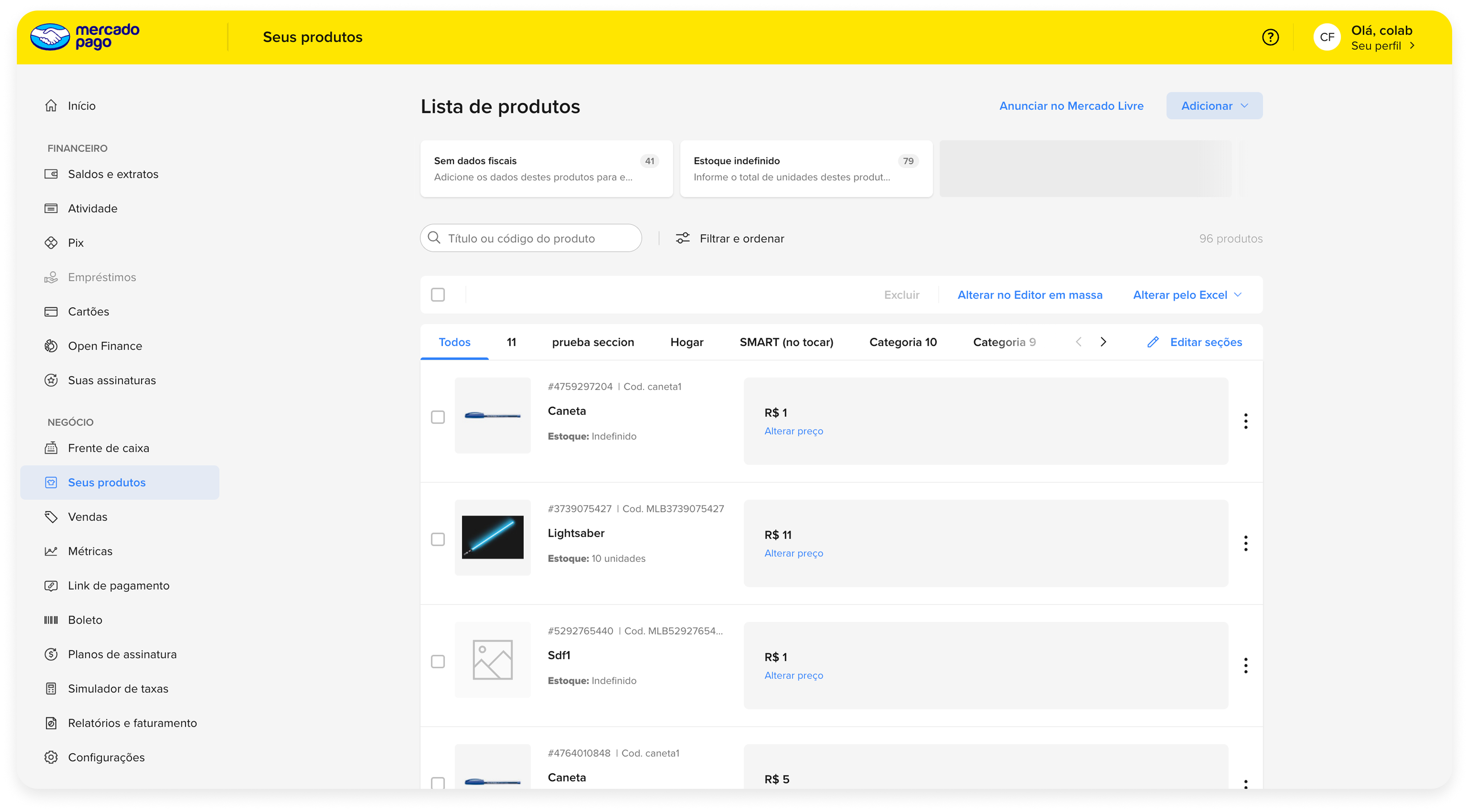Open options menu for Lightsaber
Viewport: 1469px width, 812px height.
tap(1246, 543)
